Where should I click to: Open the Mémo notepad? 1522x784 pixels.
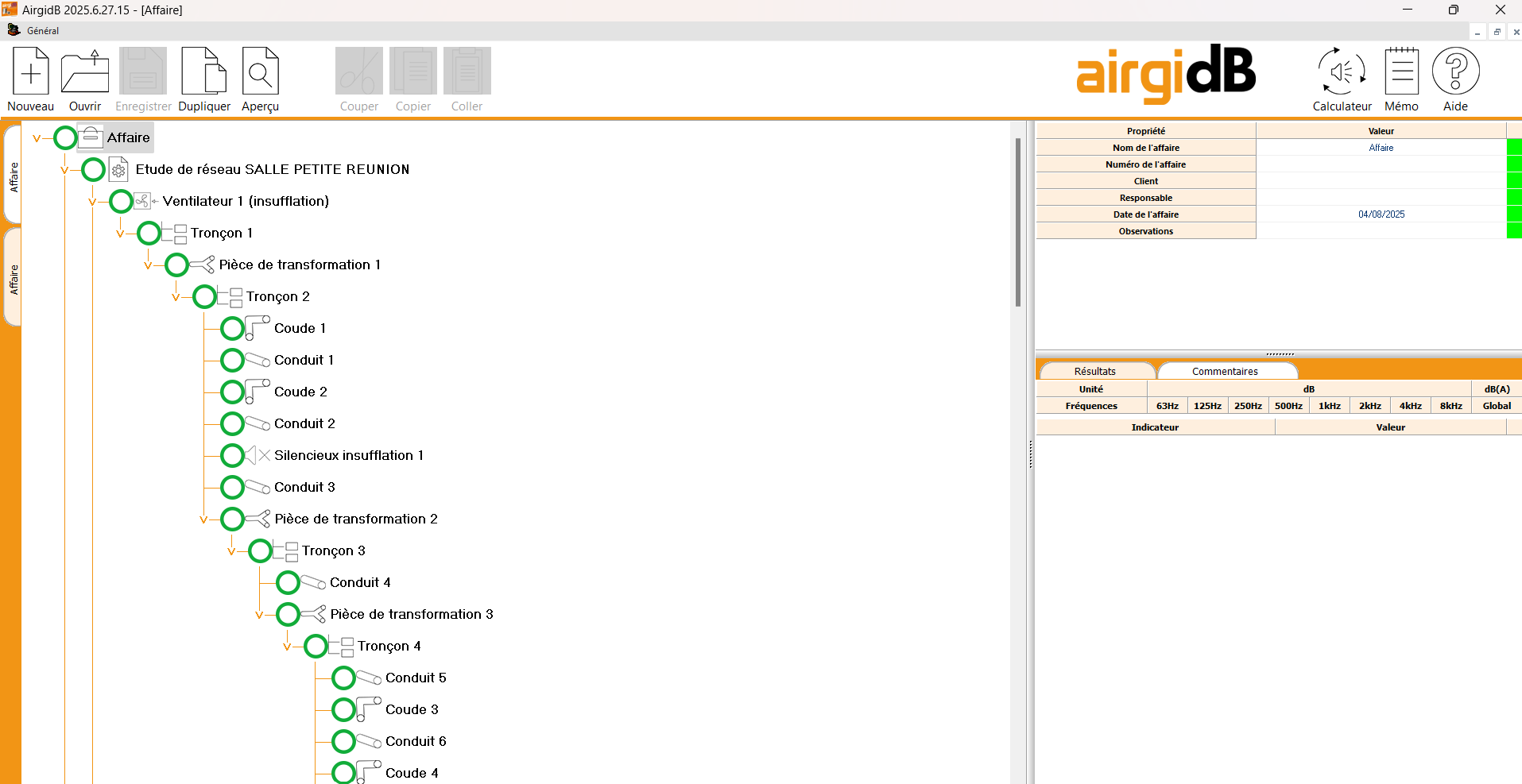point(1401,71)
